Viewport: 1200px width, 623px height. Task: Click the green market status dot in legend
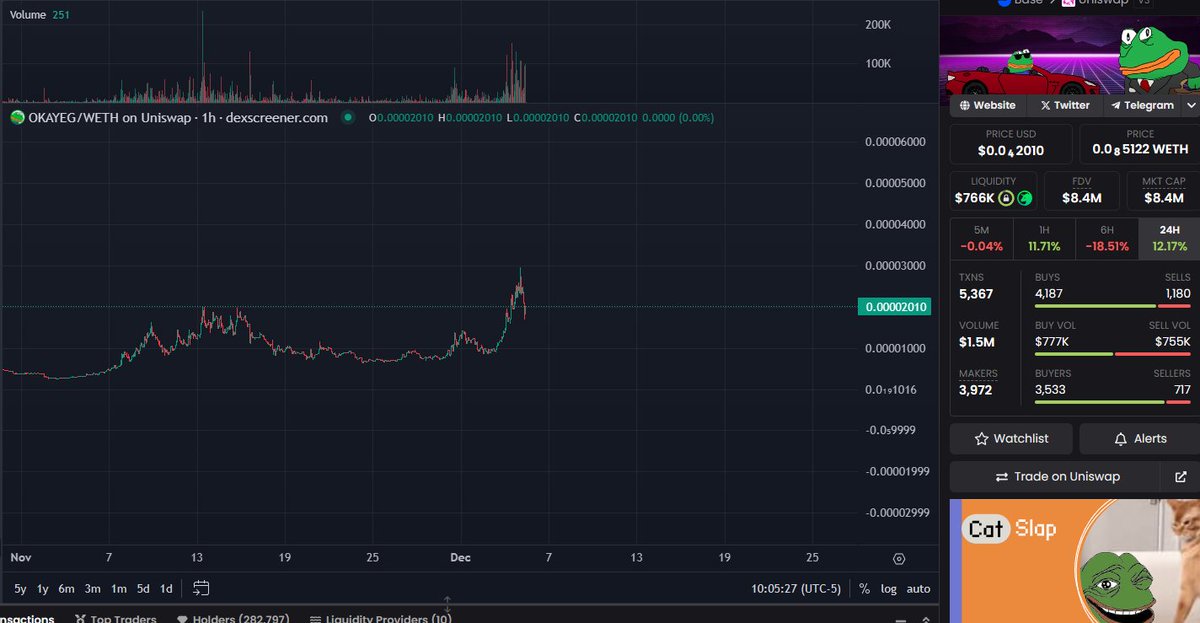(x=348, y=118)
